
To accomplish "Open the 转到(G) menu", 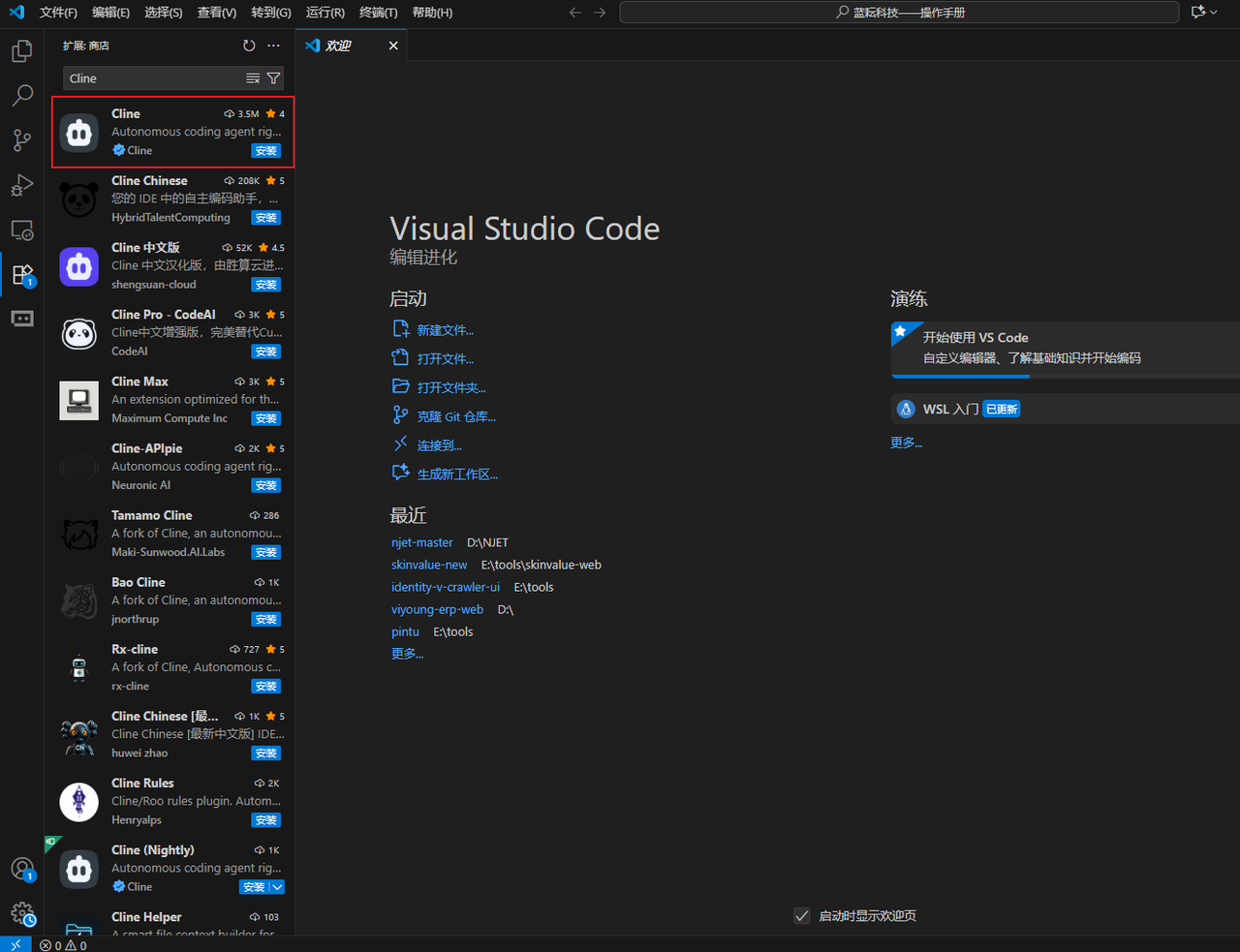I will [x=270, y=13].
